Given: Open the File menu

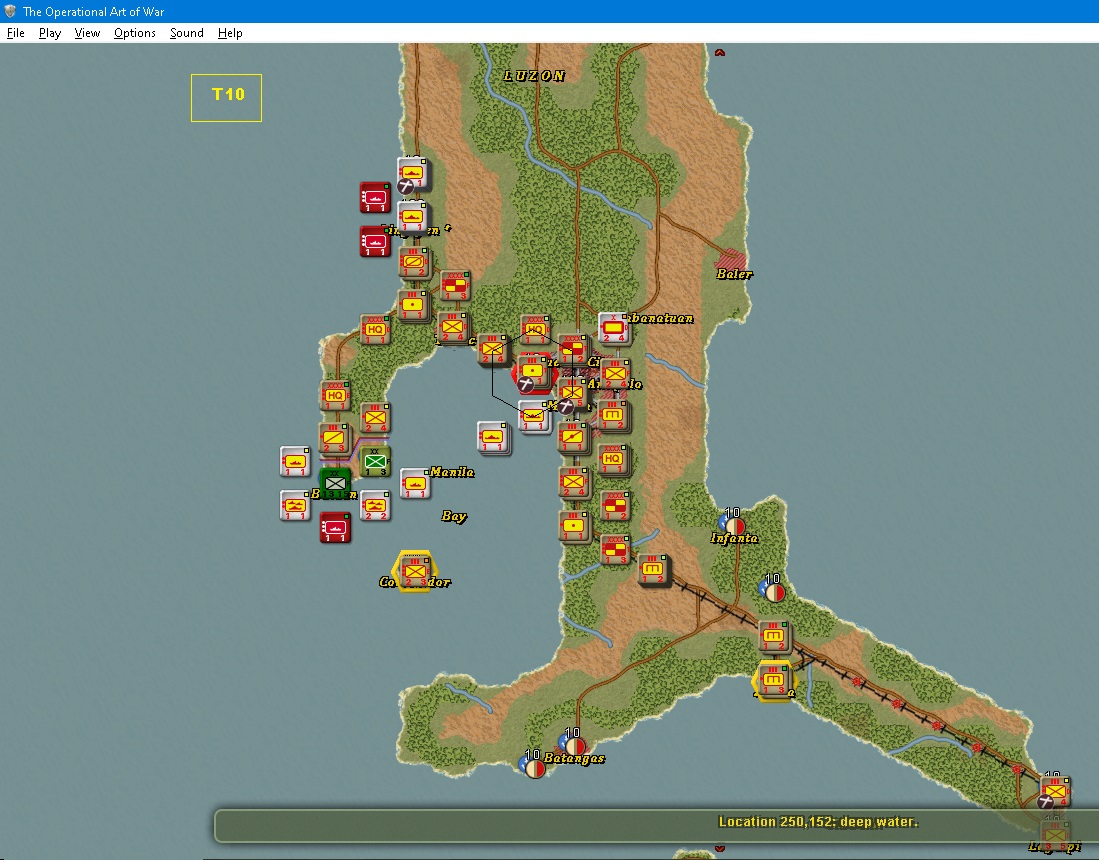Looking at the screenshot, I should pos(15,33).
